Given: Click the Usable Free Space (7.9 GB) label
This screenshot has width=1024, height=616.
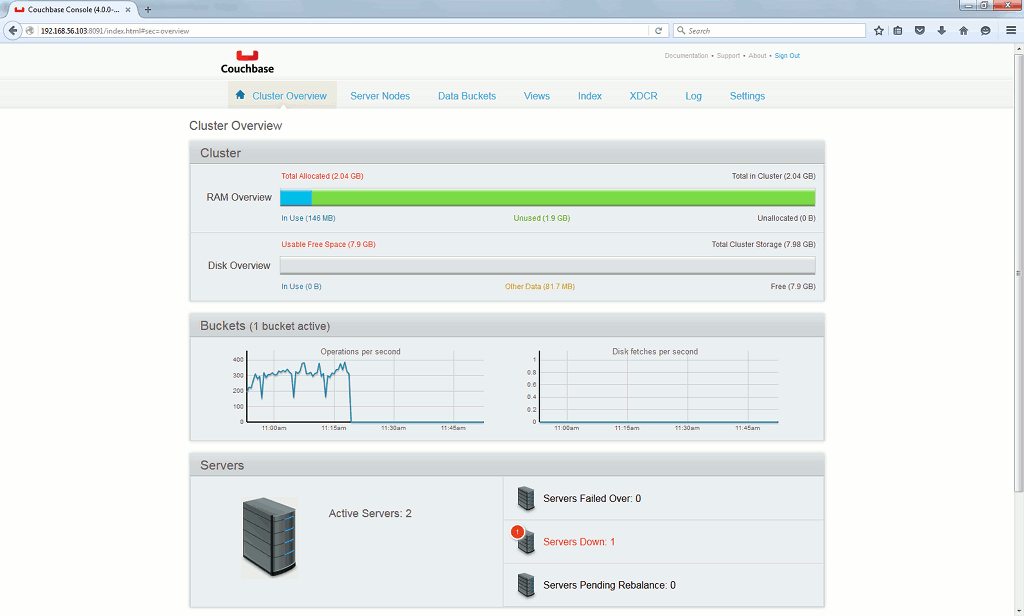Looking at the screenshot, I should pos(328,244).
